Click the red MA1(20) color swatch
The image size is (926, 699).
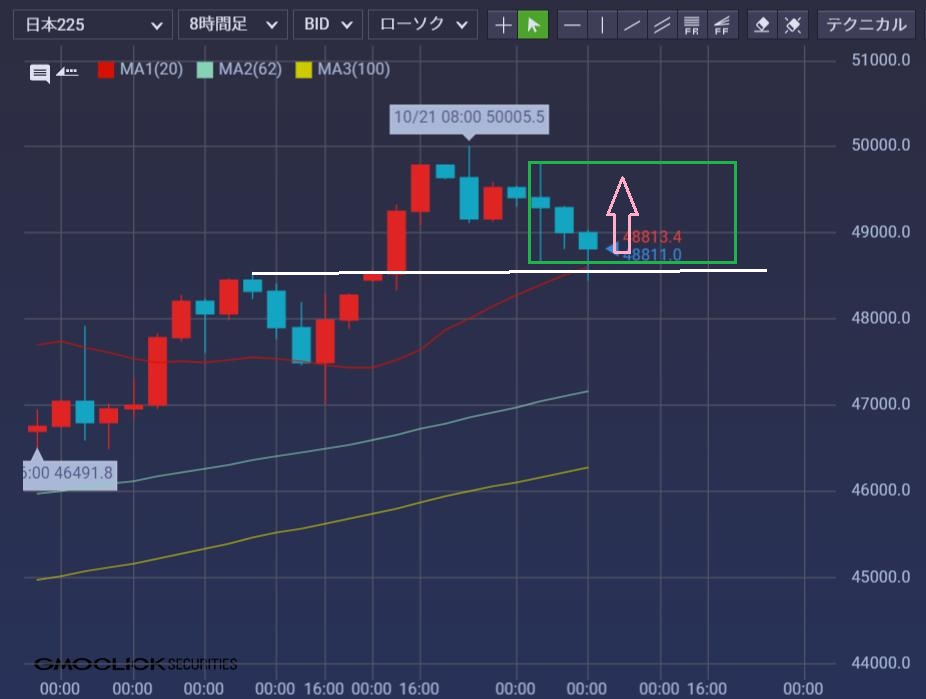[x=106, y=70]
